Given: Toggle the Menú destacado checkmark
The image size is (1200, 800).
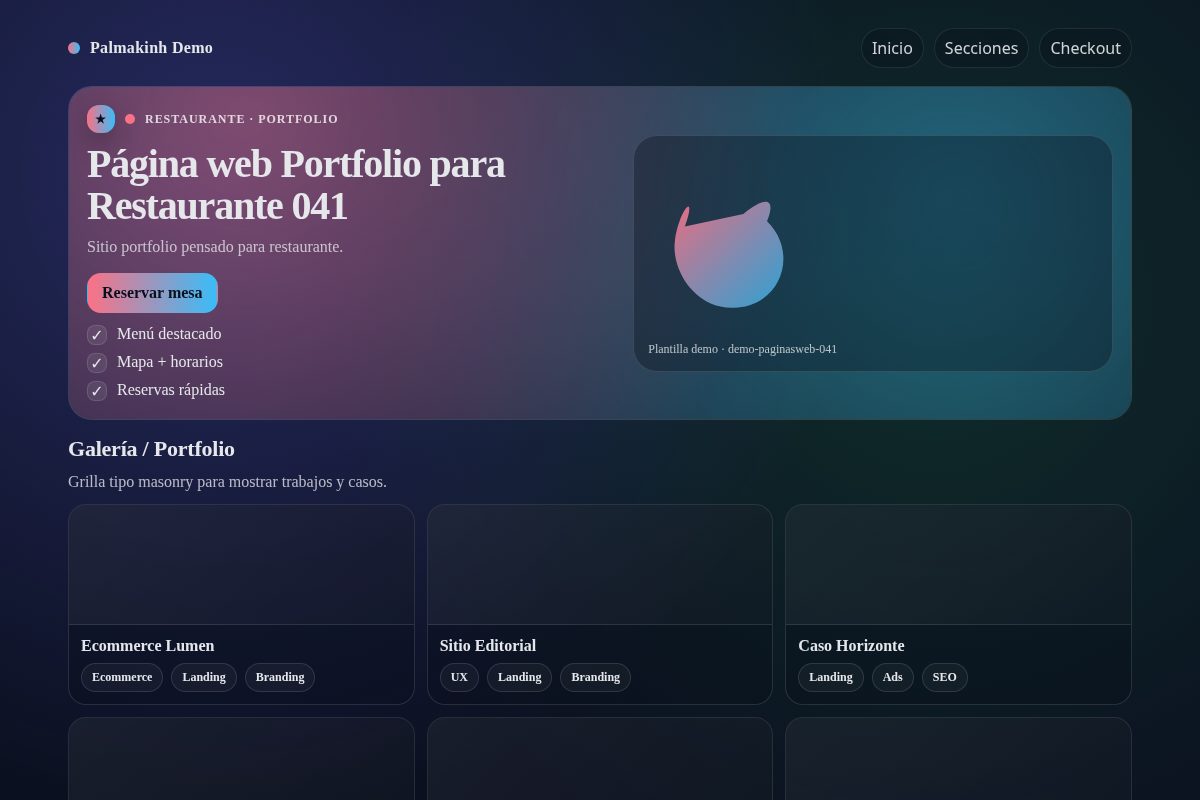Looking at the screenshot, I should click(x=97, y=335).
